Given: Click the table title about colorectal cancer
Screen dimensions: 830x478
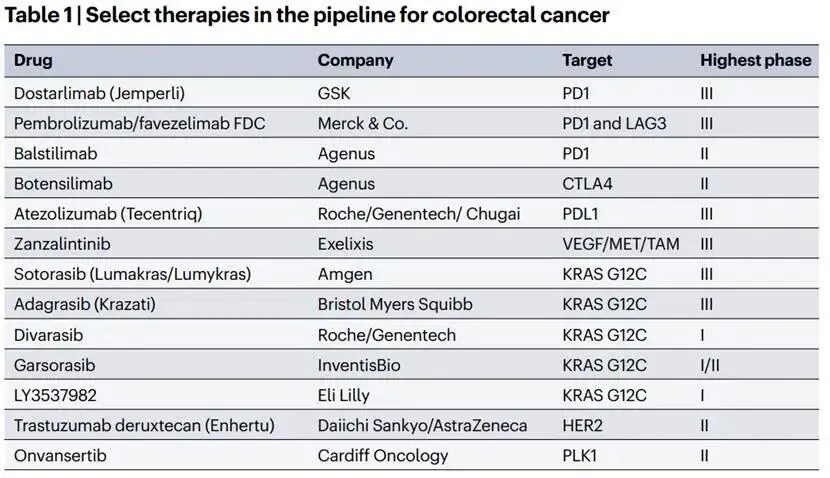Looking at the screenshot, I should click(308, 15).
